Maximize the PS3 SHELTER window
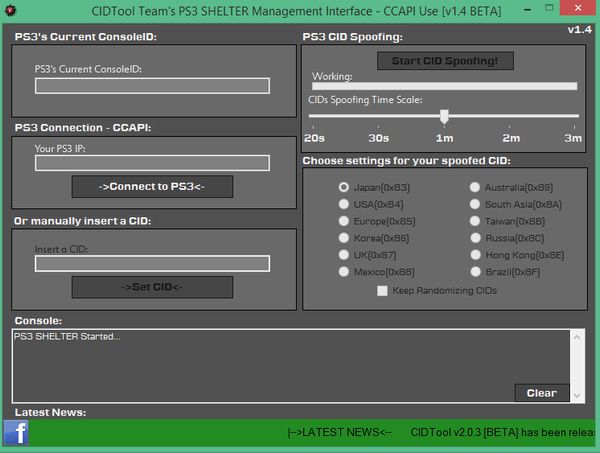 549,8
